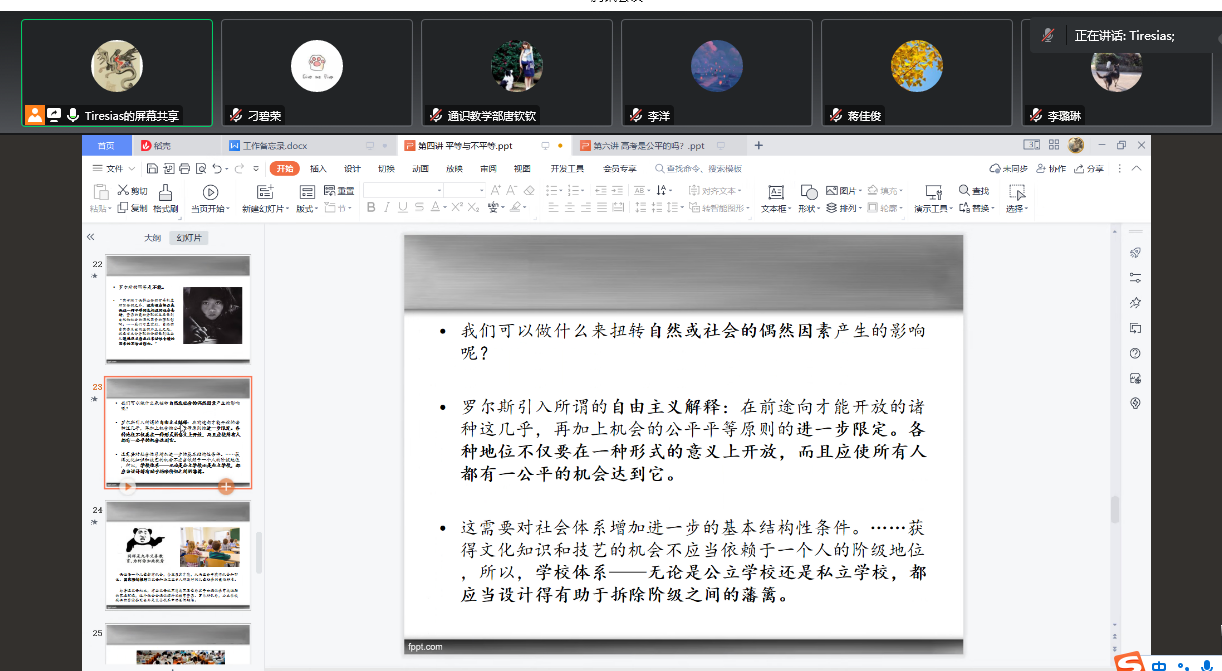1222x671 pixels.
Task: Switch the side panel to 大纲 view
Action: click(x=152, y=238)
